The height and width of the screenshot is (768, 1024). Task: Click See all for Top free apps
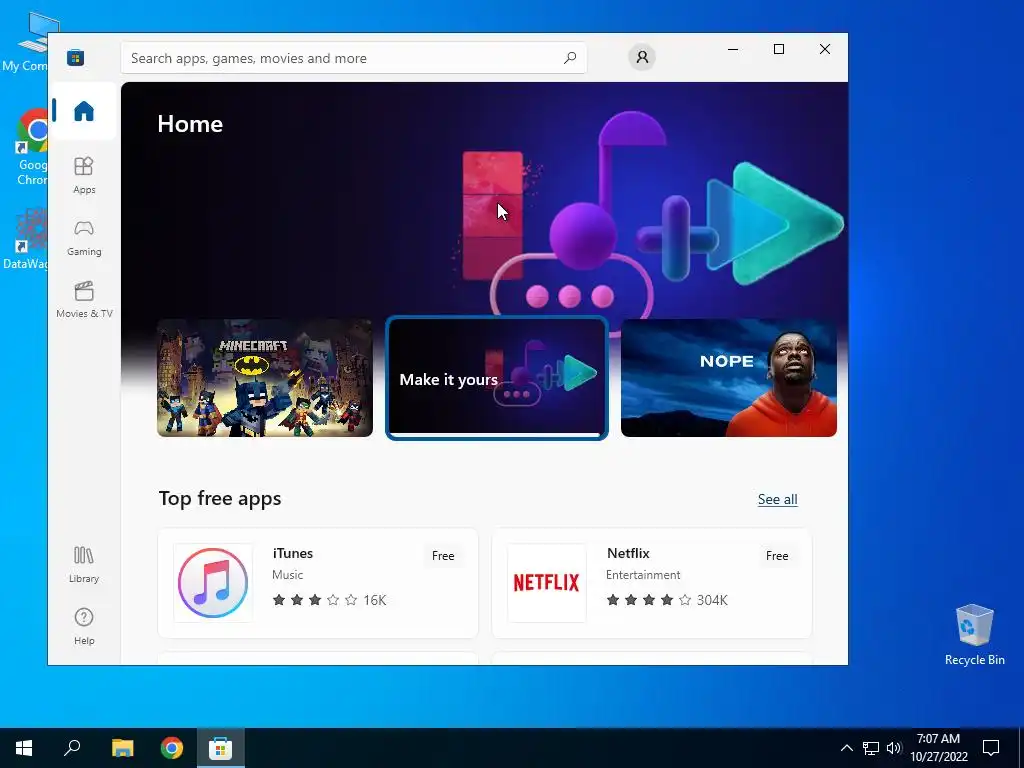coord(777,500)
